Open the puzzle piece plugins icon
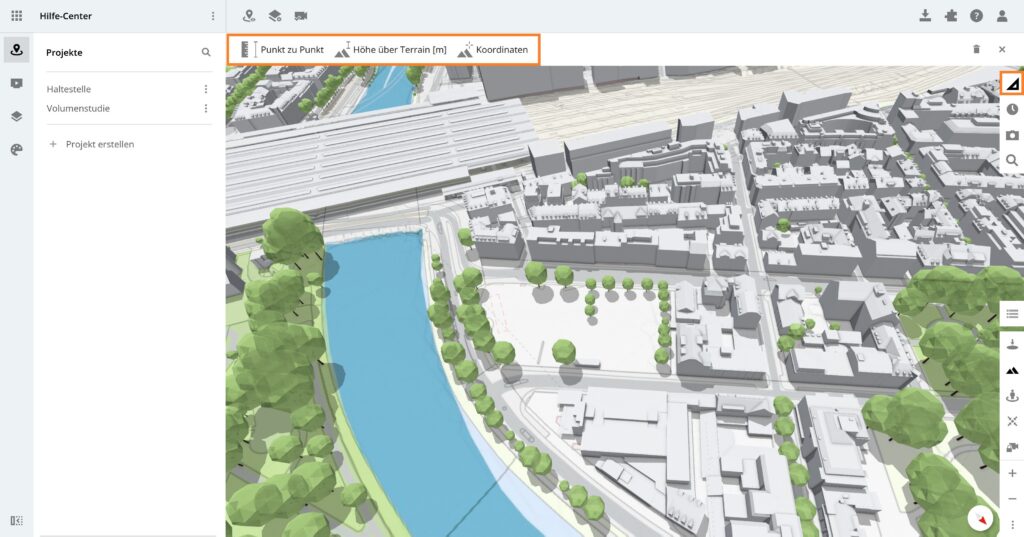The height and width of the screenshot is (537, 1024). [x=950, y=16]
